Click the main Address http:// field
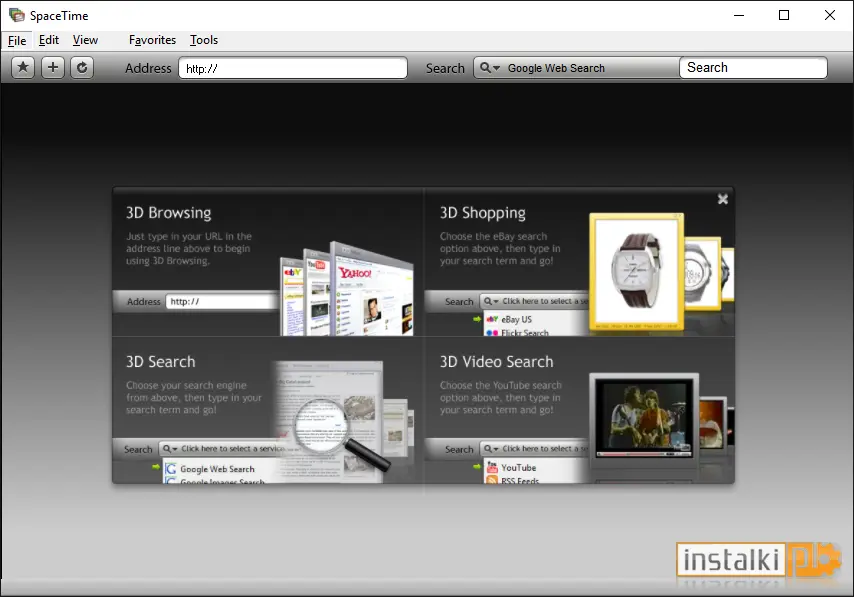The width and height of the screenshot is (854, 597). (293, 68)
